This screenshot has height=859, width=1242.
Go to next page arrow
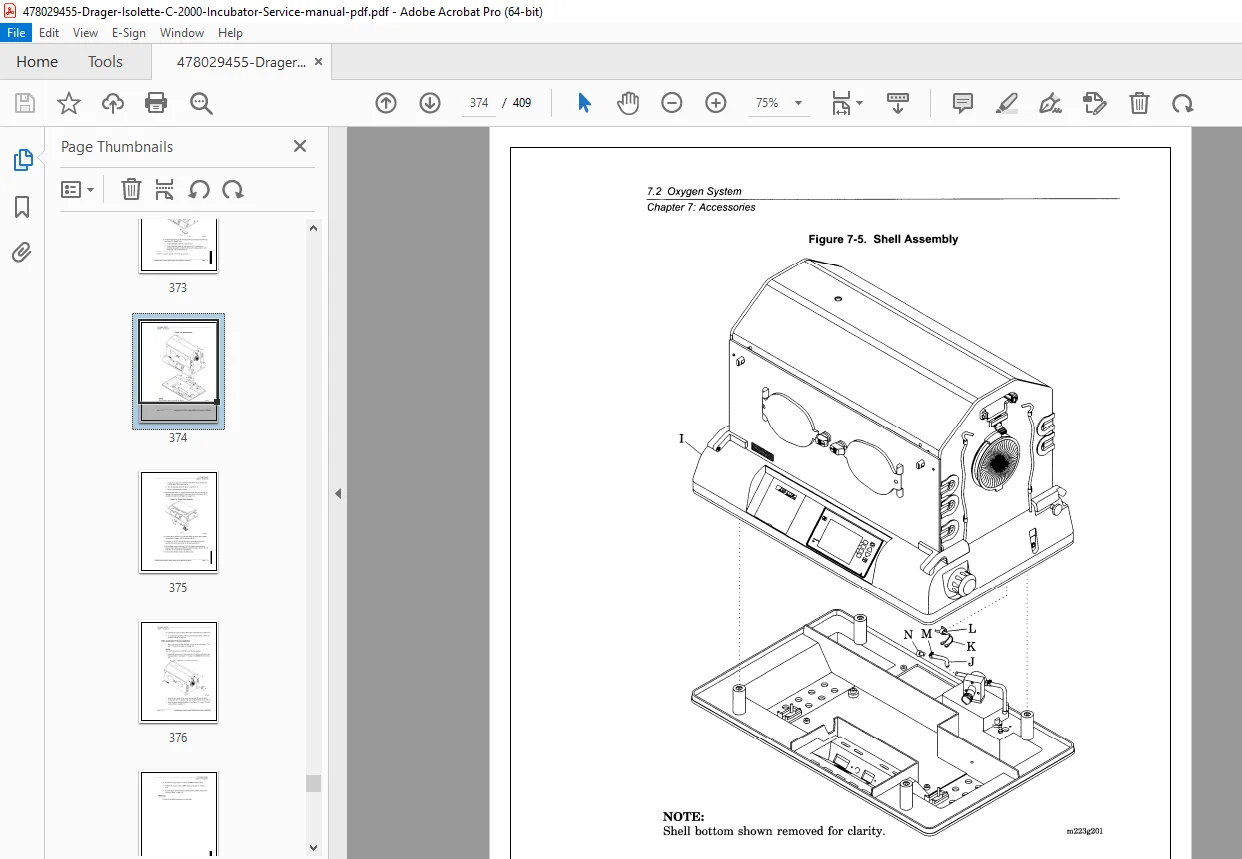[x=430, y=103]
